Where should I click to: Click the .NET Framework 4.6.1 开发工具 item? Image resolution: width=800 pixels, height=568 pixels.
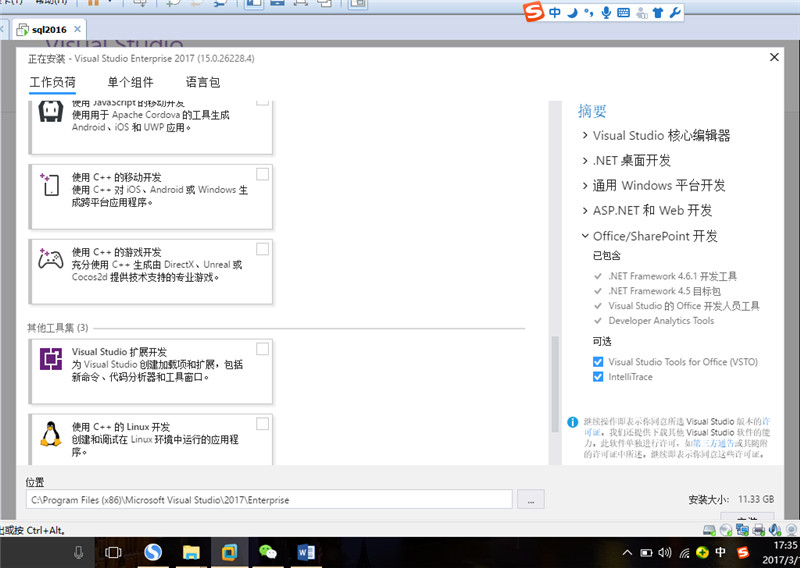(672, 276)
